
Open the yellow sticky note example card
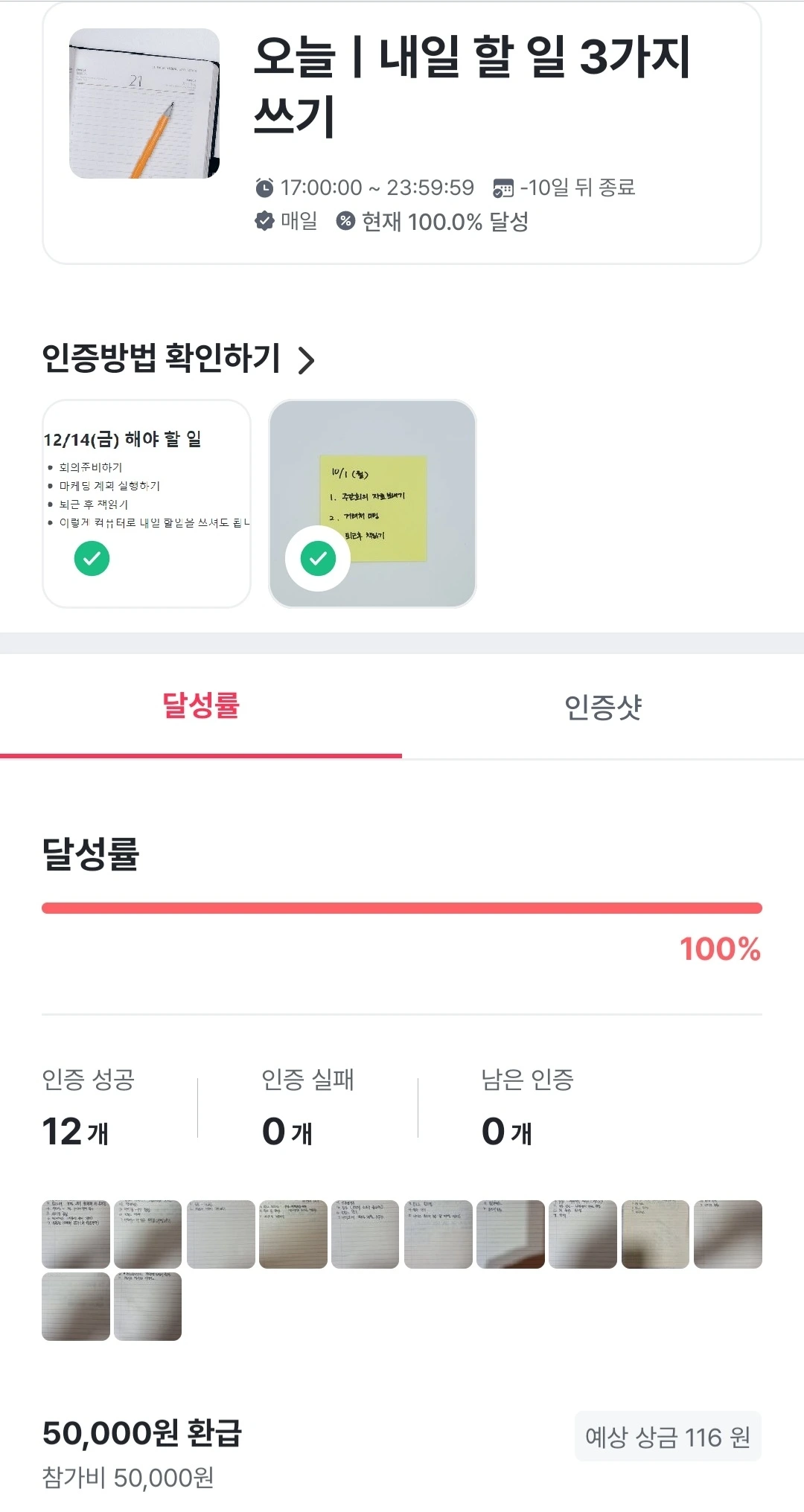372,504
